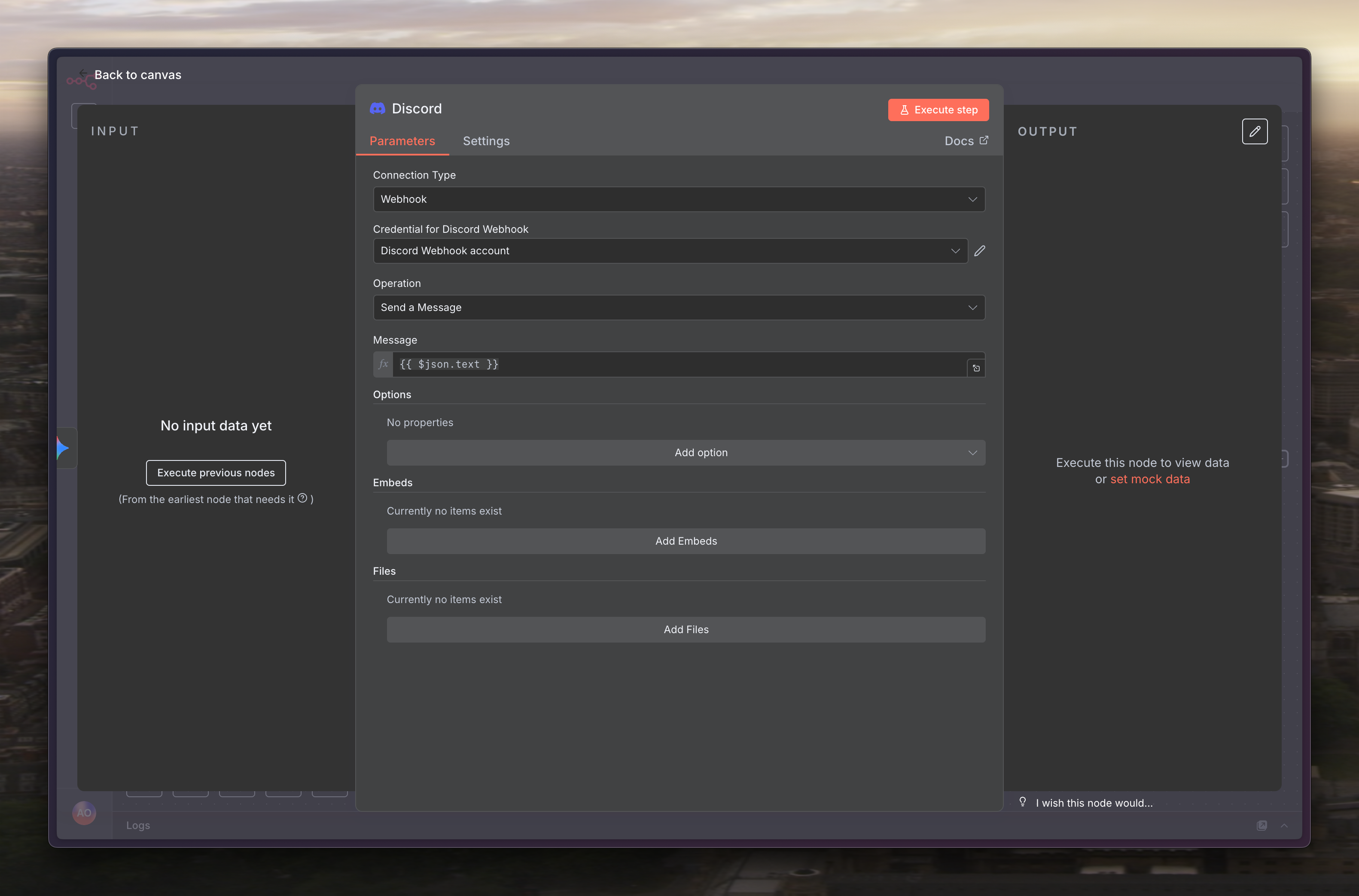
Task: Click Execute previous nodes button
Action: pyautogui.click(x=216, y=472)
